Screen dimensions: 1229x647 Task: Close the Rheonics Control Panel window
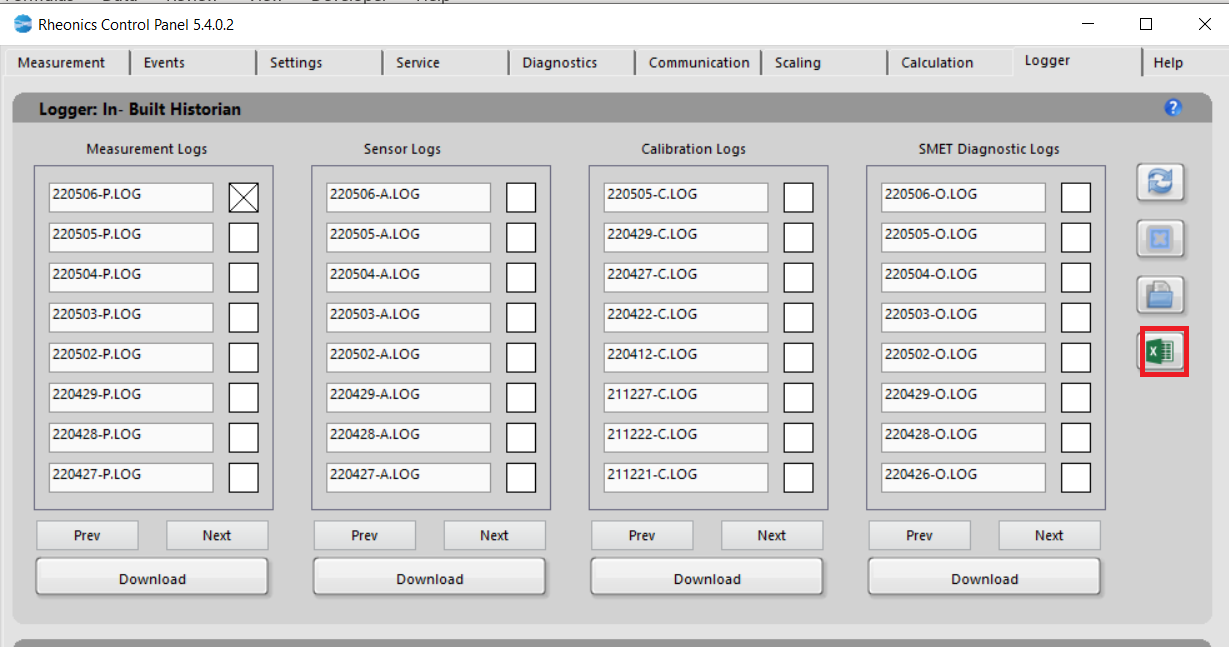pos(1204,24)
